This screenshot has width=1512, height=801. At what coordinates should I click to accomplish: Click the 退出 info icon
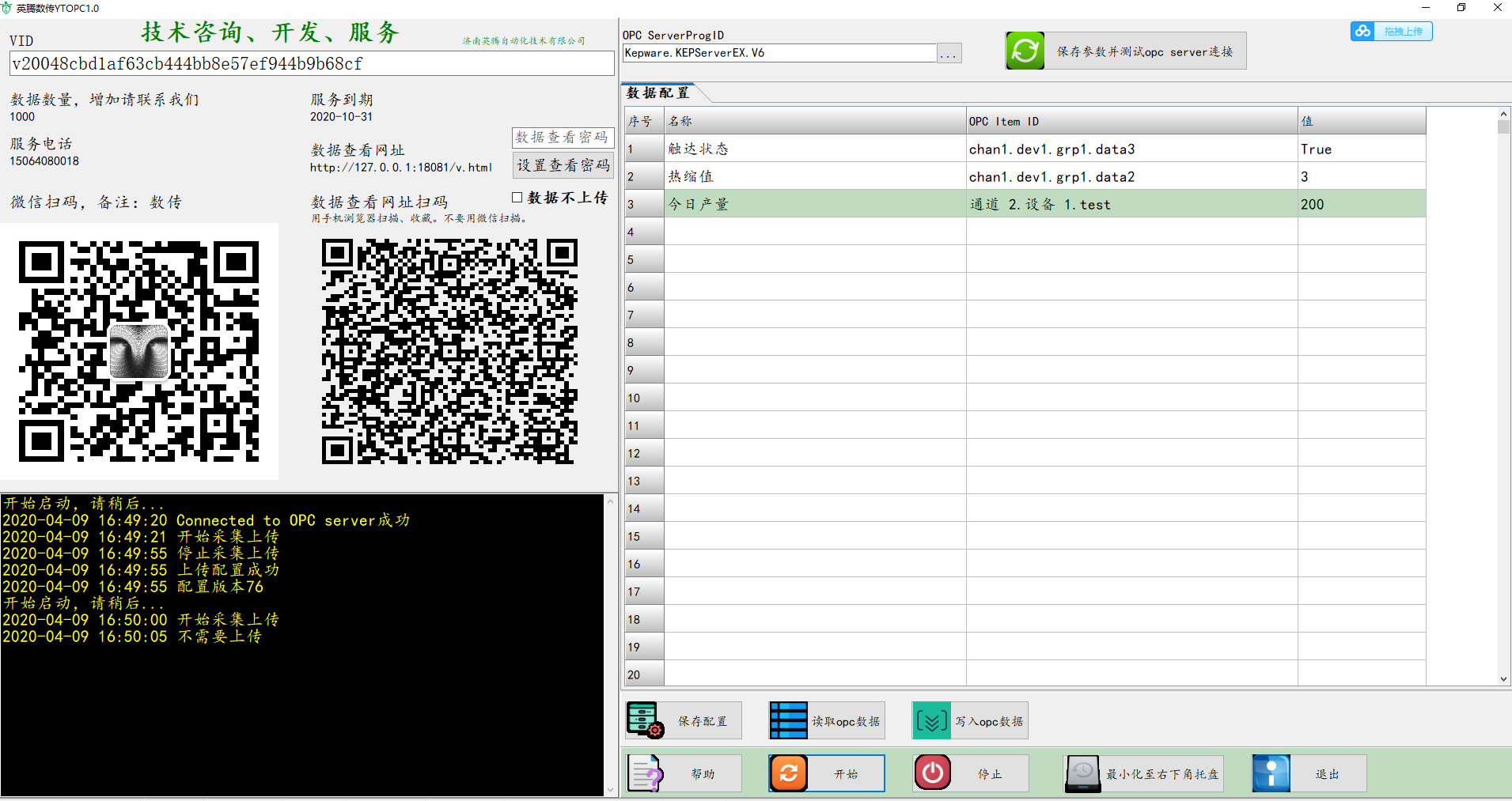(1271, 773)
